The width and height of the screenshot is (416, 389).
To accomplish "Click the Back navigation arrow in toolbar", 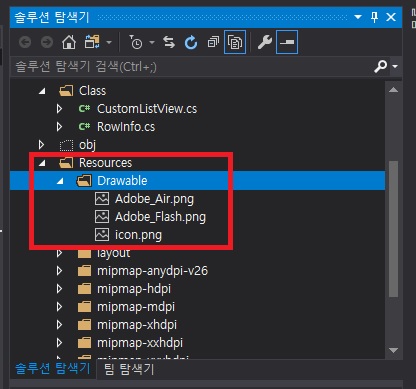I will [x=25, y=42].
